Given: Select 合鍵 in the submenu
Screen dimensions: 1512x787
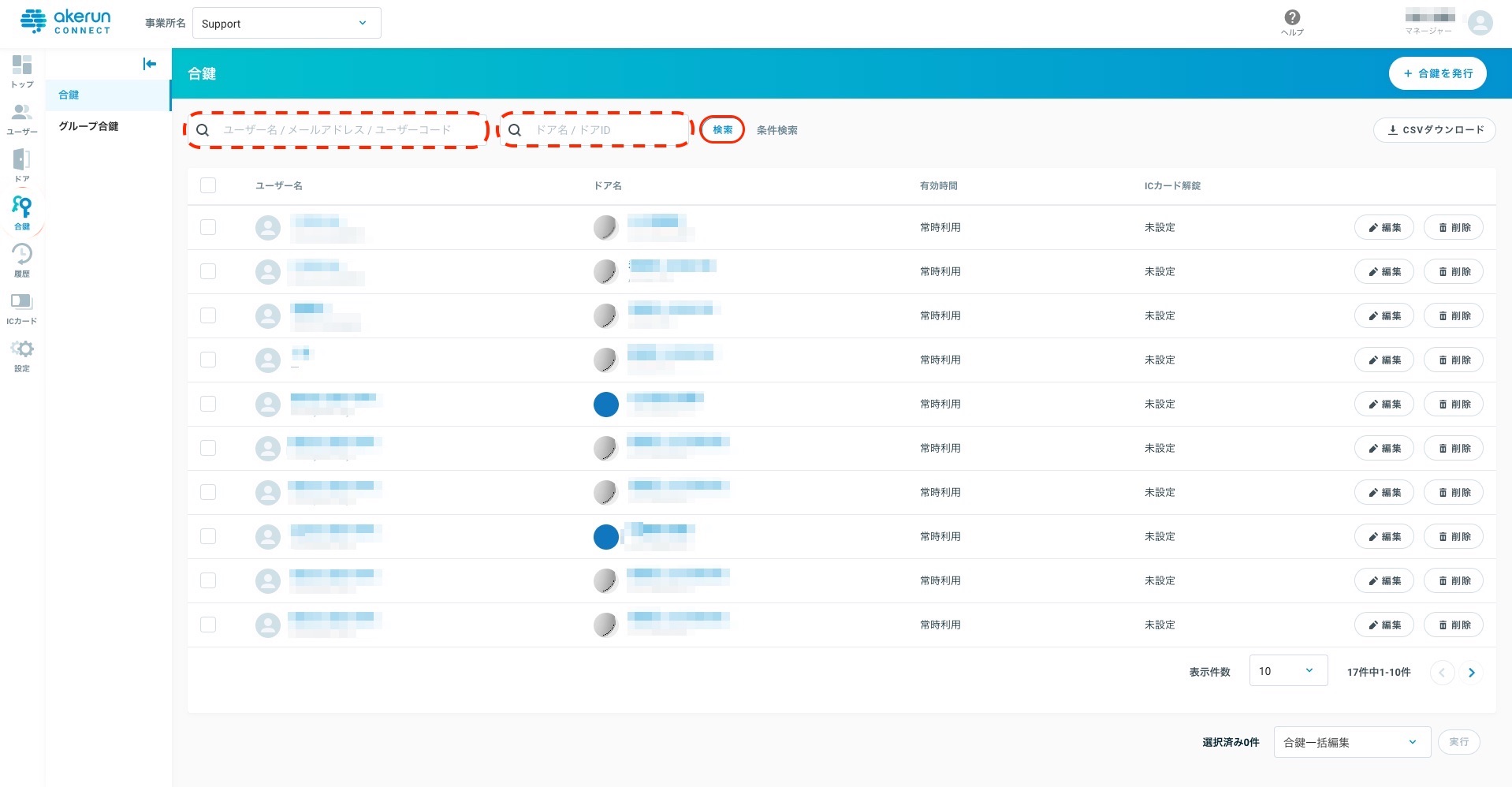Looking at the screenshot, I should pyautogui.click(x=108, y=95).
